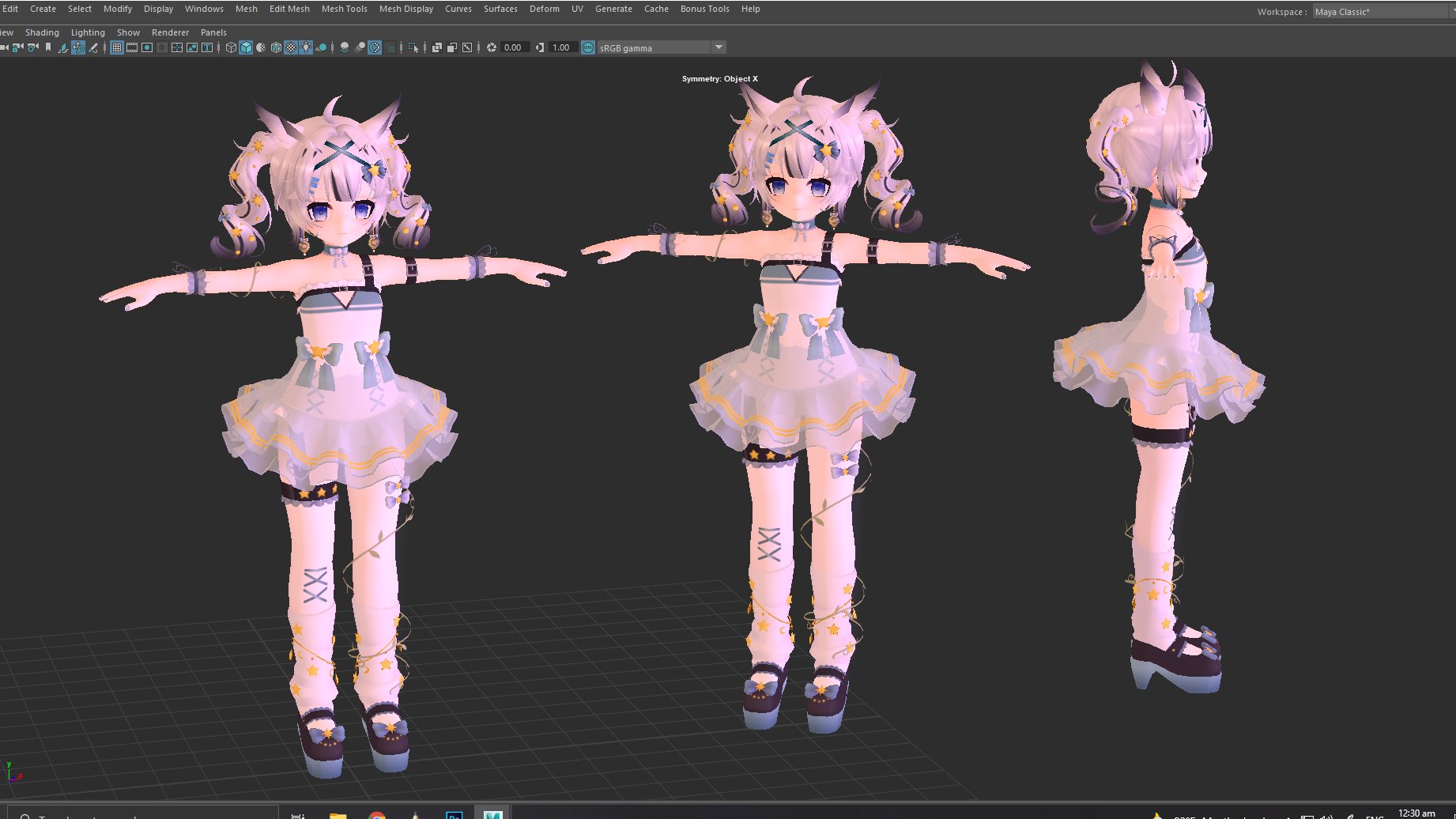Click the gamma value field showing 1.00
The width and height of the screenshot is (1456, 819).
pyautogui.click(x=561, y=47)
